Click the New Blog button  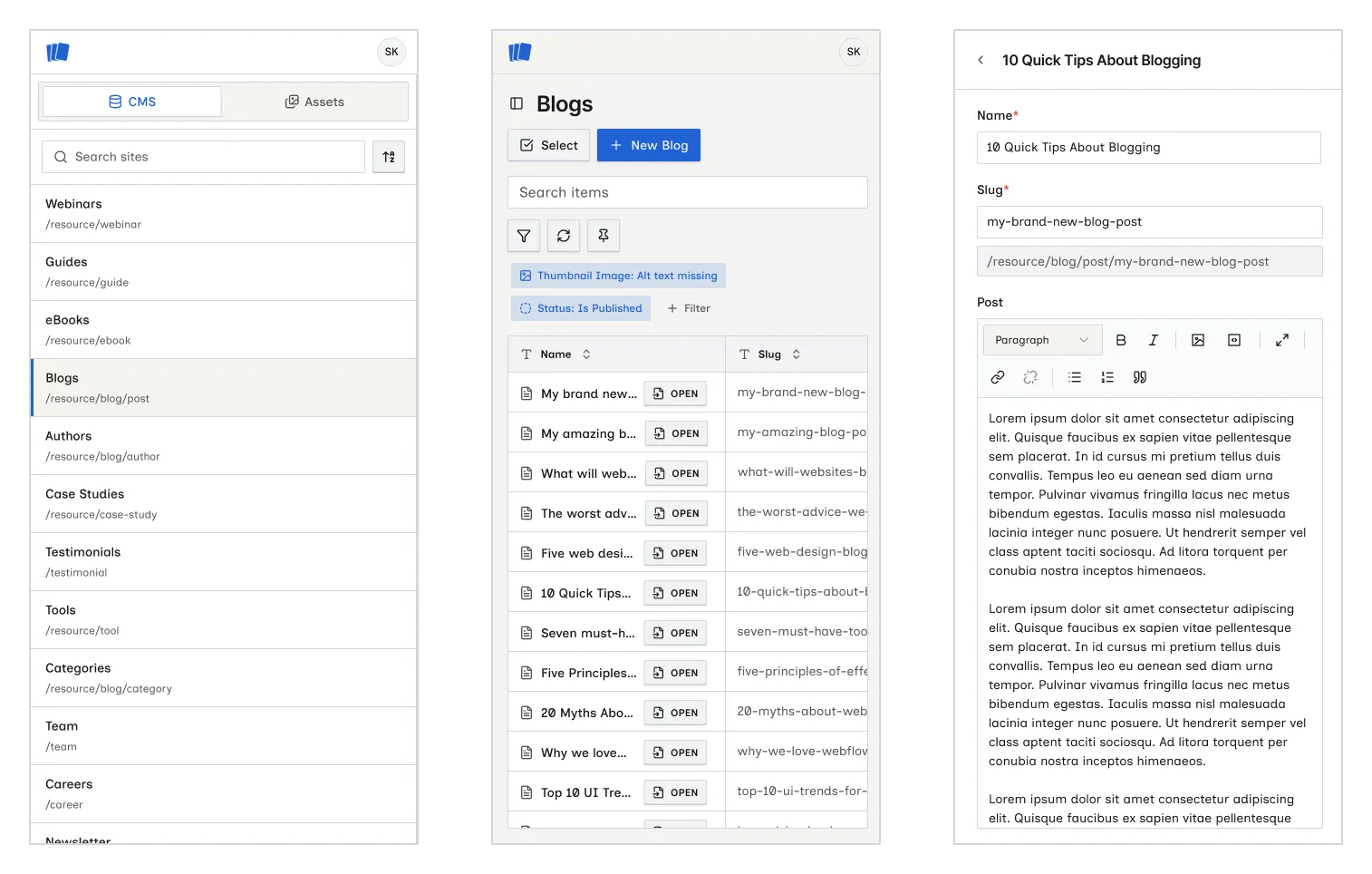coord(649,145)
